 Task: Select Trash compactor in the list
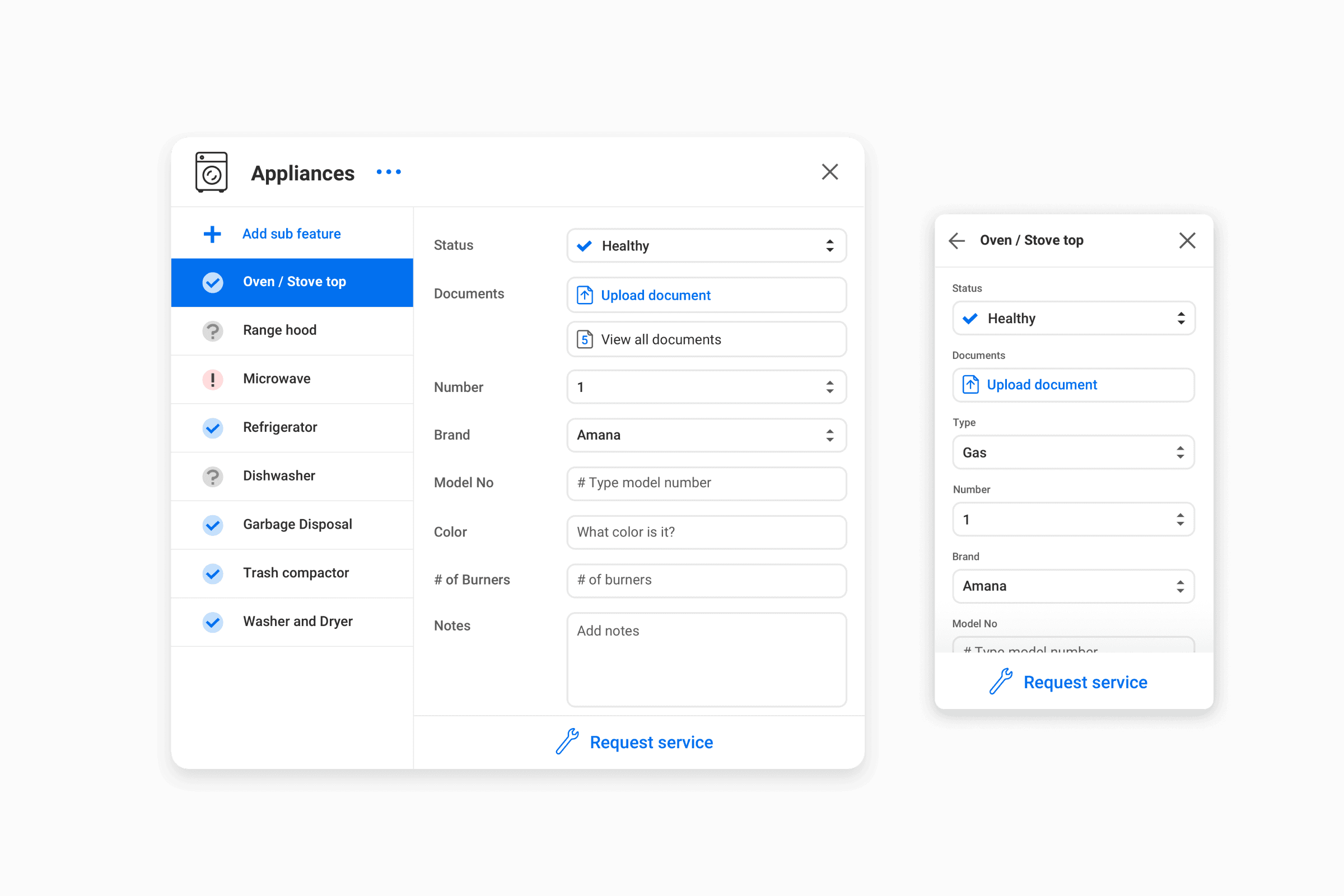(292, 573)
